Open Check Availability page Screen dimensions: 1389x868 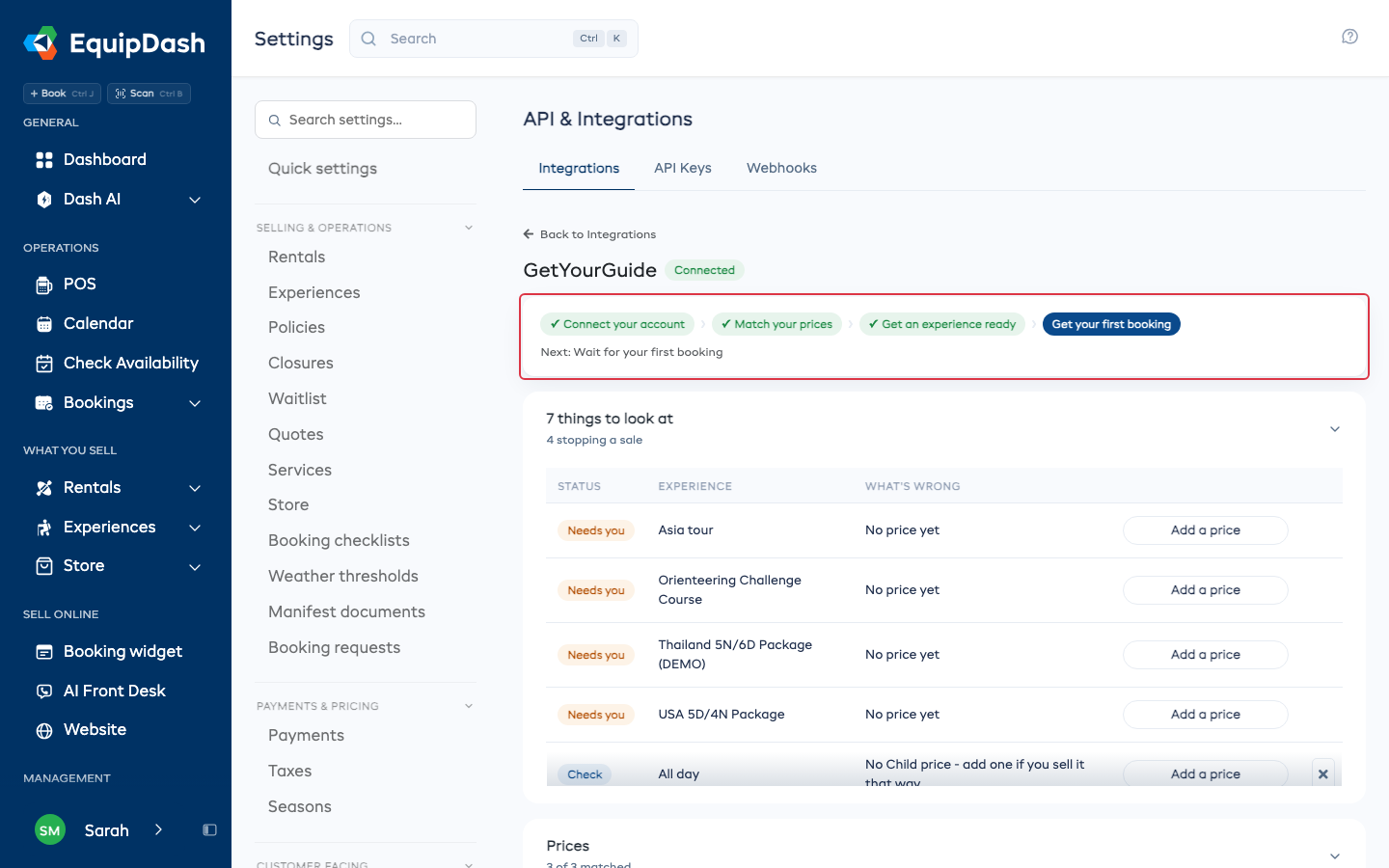pyautogui.click(x=131, y=364)
